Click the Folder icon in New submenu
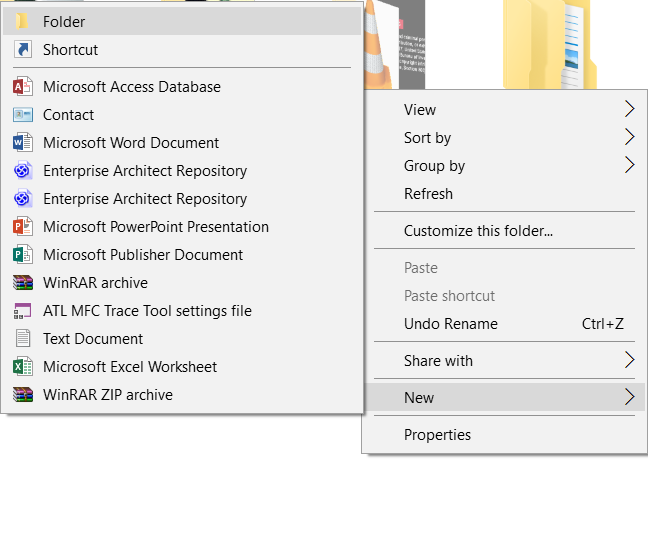 pos(22,21)
